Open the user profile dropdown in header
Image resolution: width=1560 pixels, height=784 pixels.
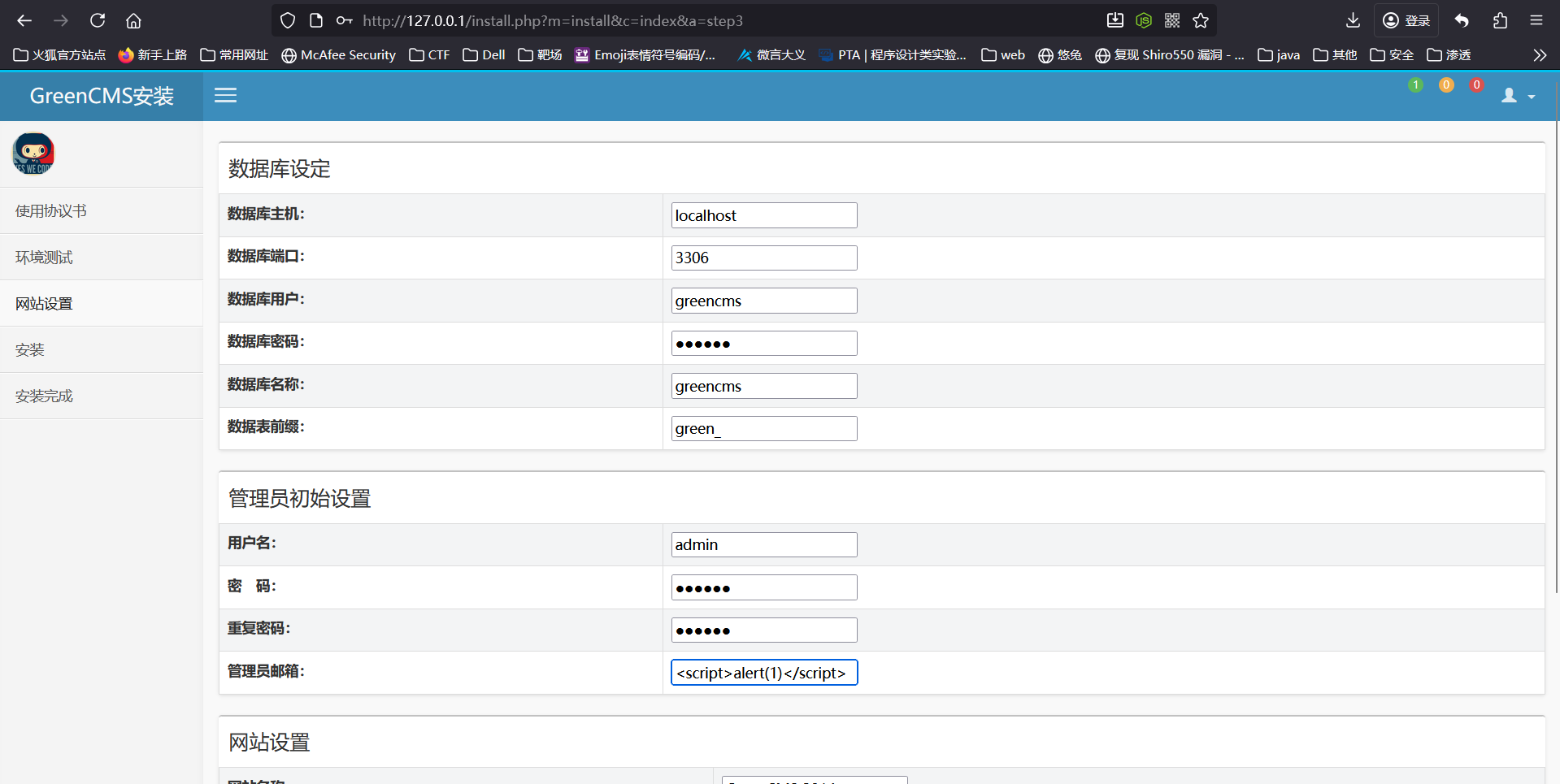point(1517,96)
